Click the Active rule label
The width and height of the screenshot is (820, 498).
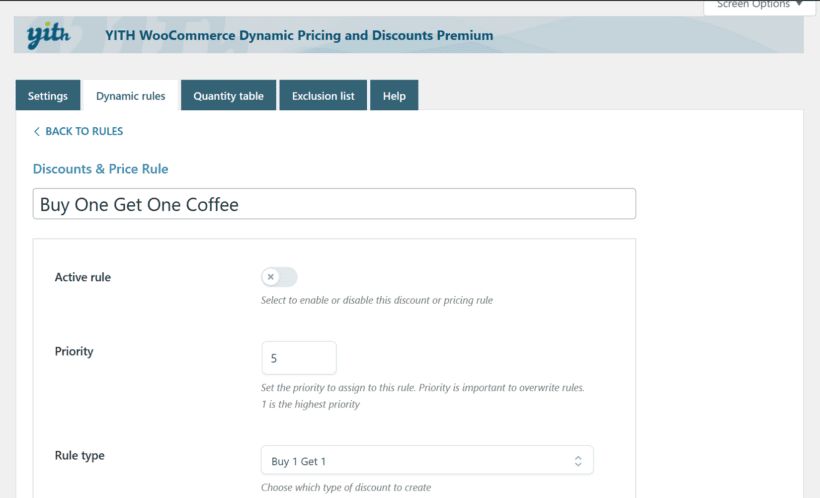(83, 277)
